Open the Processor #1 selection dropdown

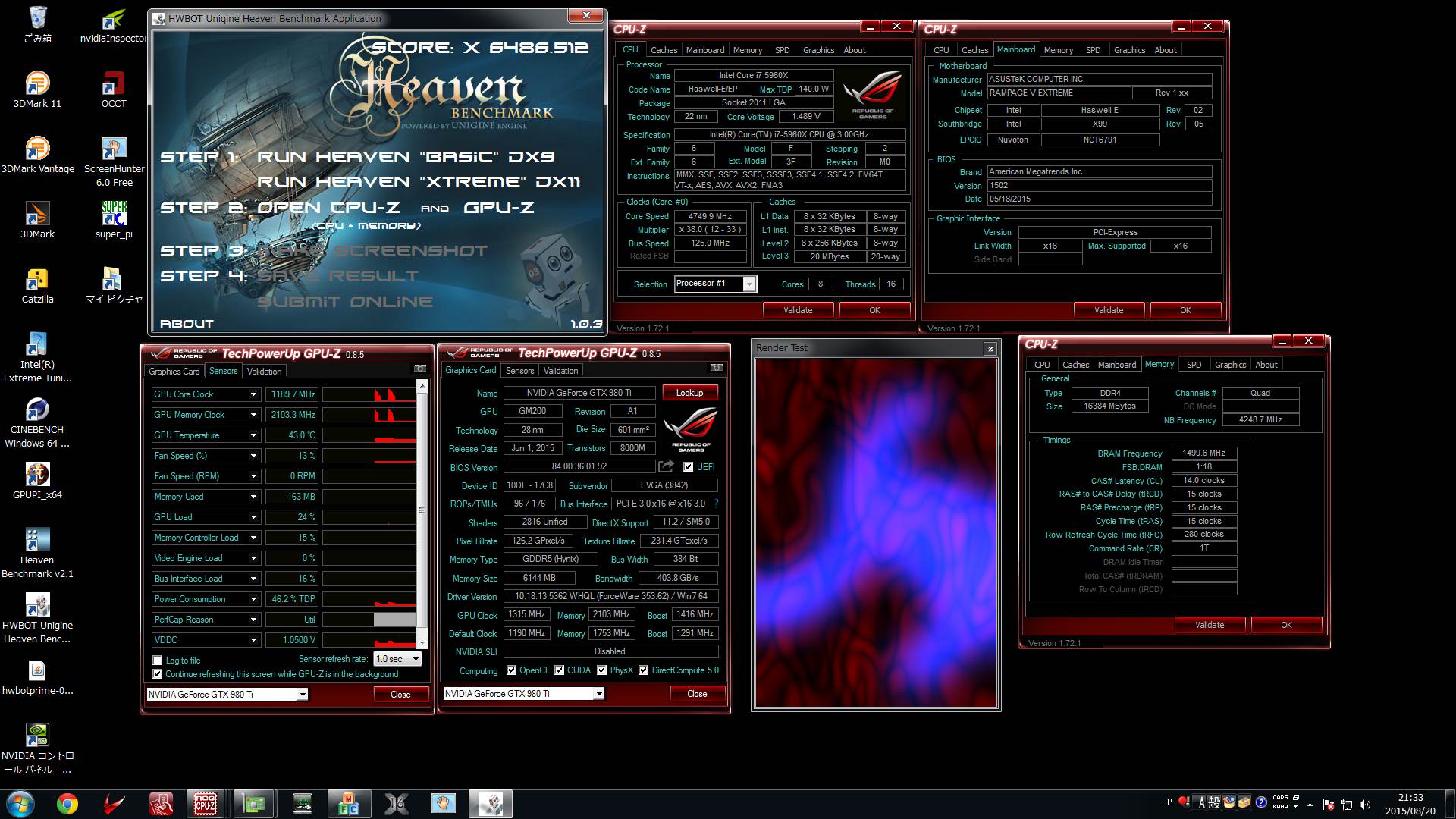pos(749,284)
